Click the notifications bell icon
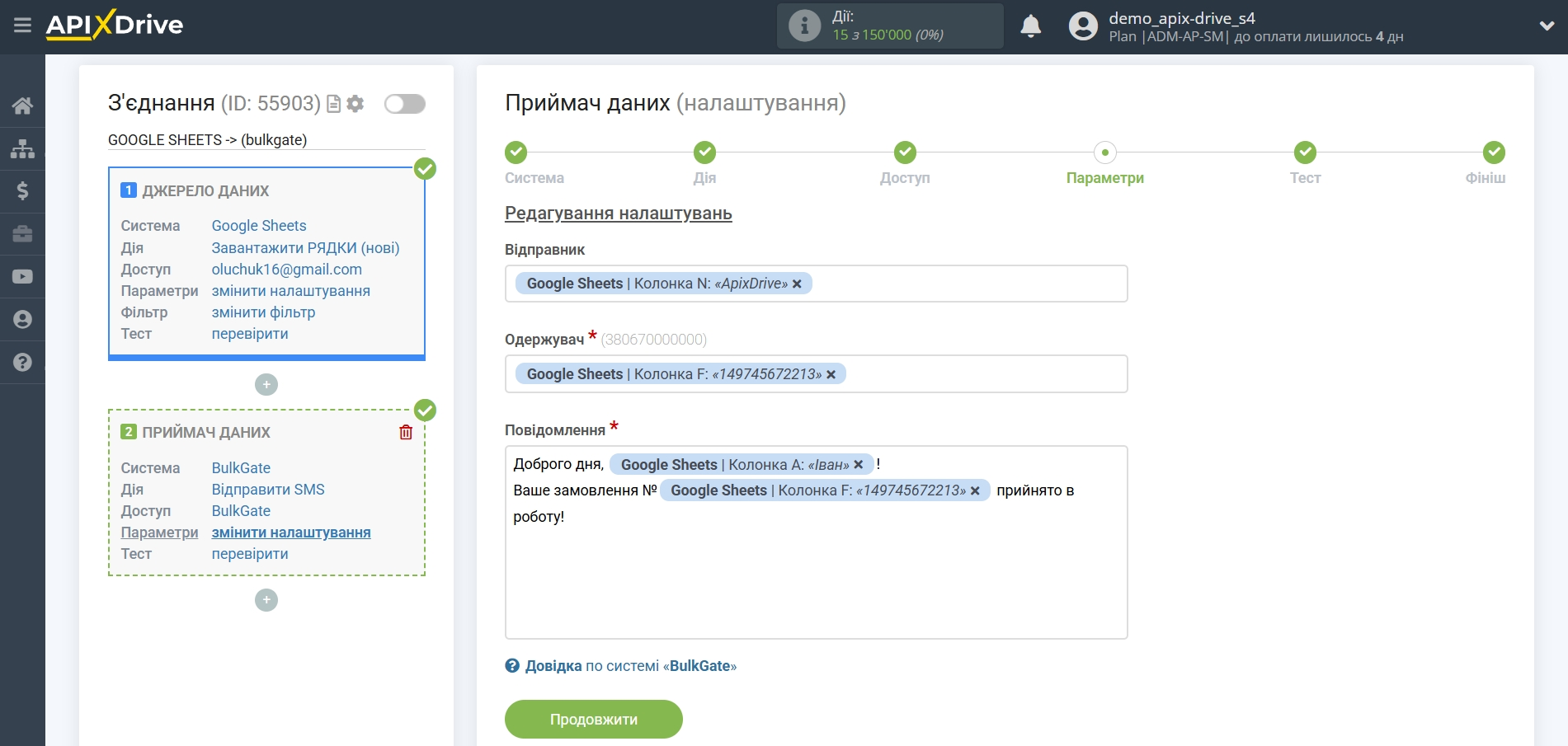 [1030, 26]
